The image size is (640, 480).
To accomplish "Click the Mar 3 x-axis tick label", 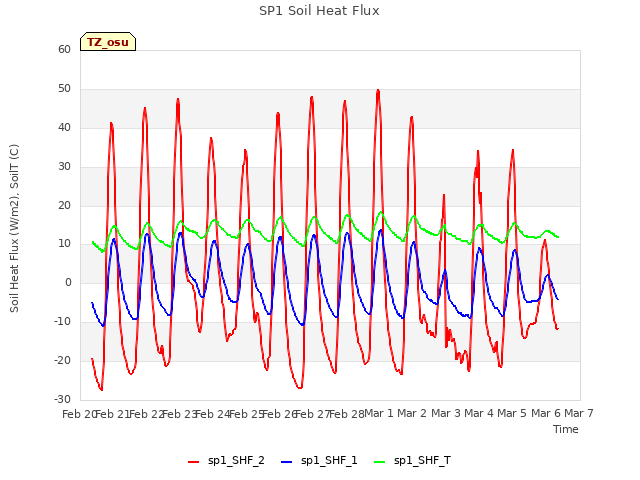I will pyautogui.click(x=445, y=413).
